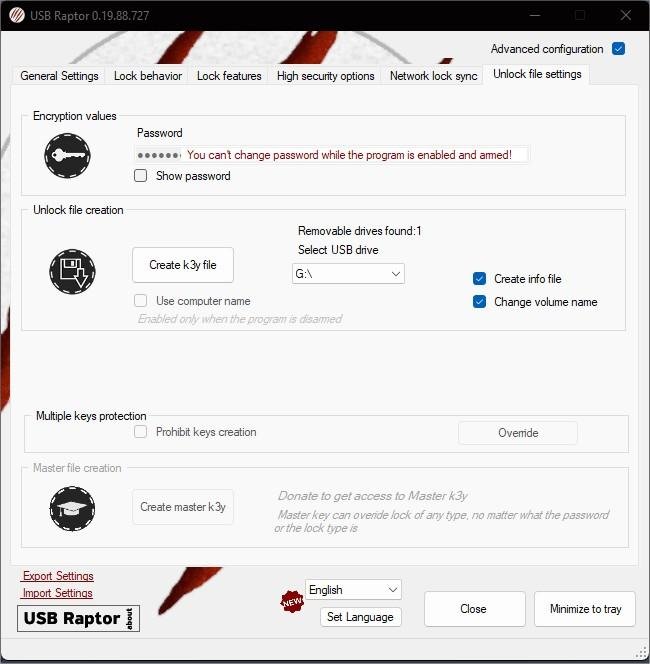
Task: Click the key icon in Encryption values
Action: [x=67, y=155]
